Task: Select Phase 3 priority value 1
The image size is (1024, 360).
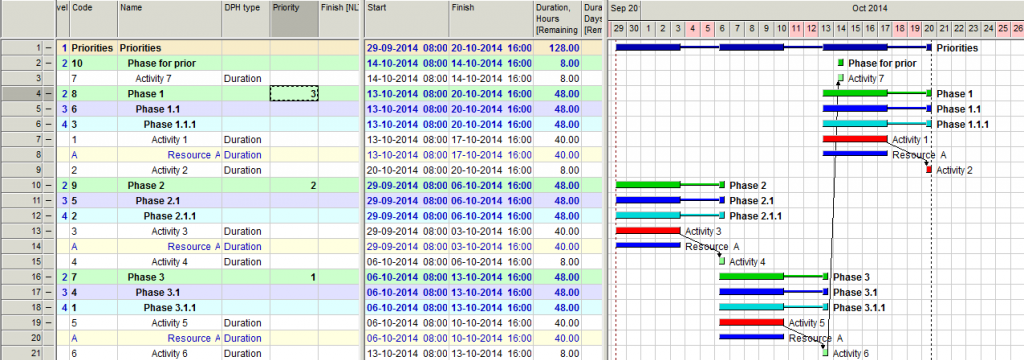Action: tap(295, 277)
